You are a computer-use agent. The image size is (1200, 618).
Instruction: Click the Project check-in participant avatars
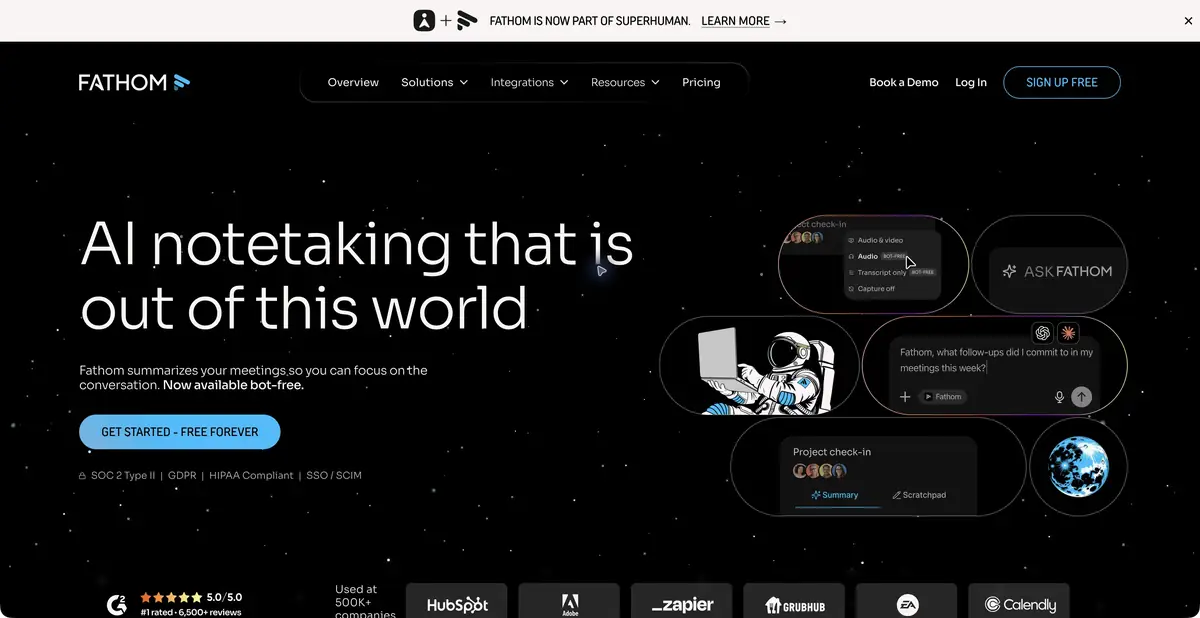coord(820,470)
